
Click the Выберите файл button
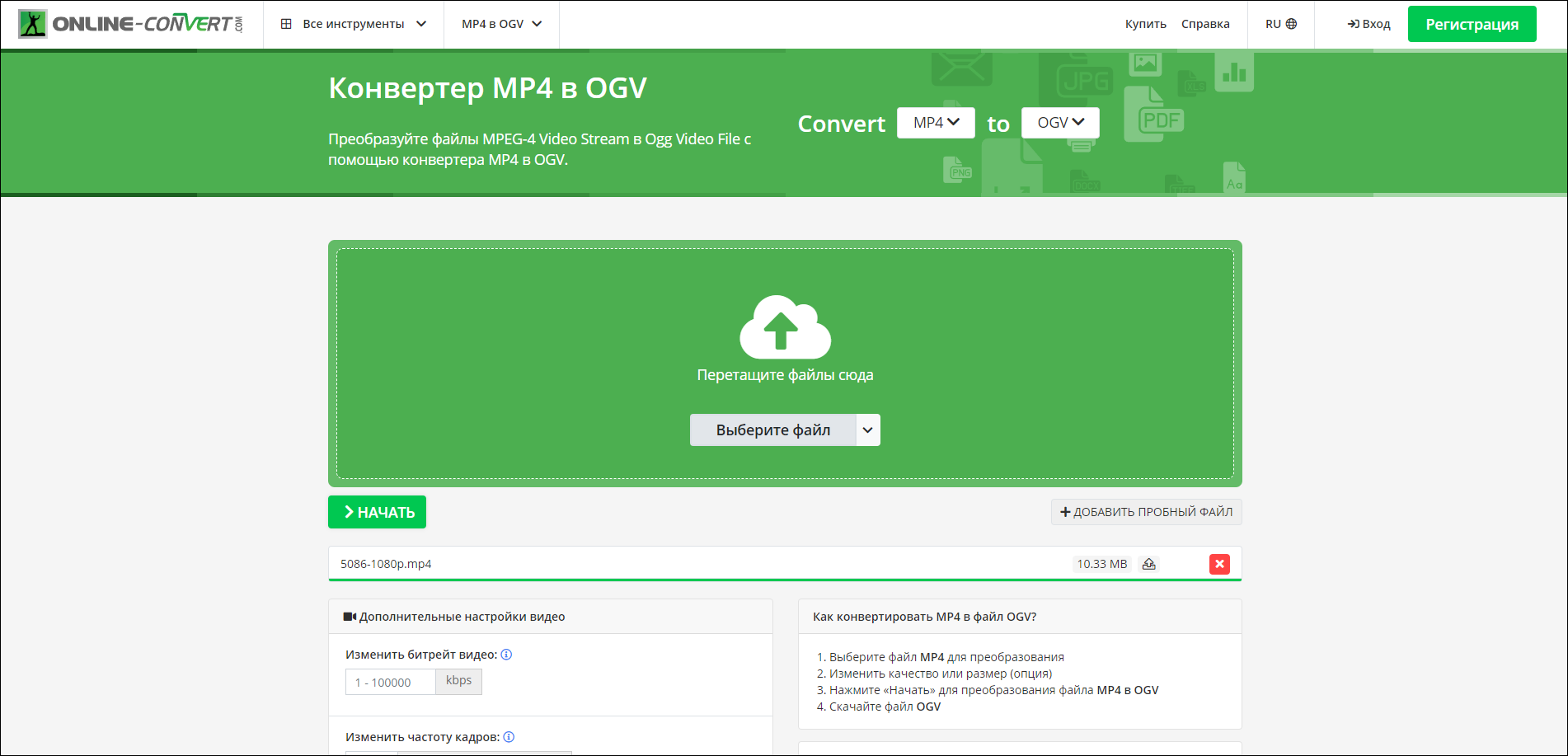point(772,430)
